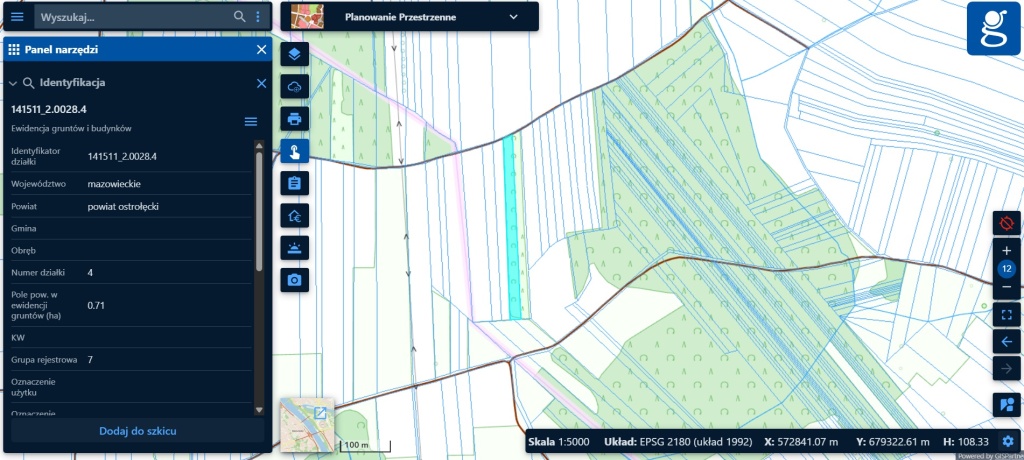Toggle the identification pointer tool

click(295, 151)
